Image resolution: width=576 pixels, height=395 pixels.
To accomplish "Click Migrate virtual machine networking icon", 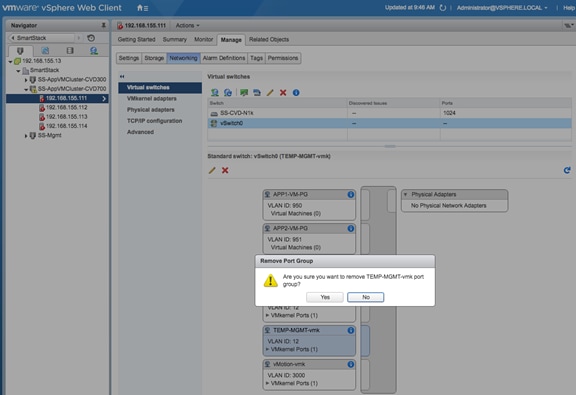I will tap(244, 92).
